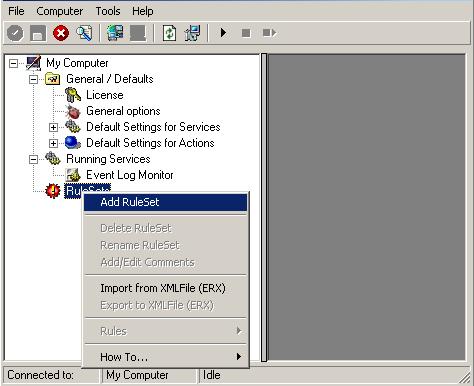Select the License tree item
The image size is (474, 386).
coord(105,95)
